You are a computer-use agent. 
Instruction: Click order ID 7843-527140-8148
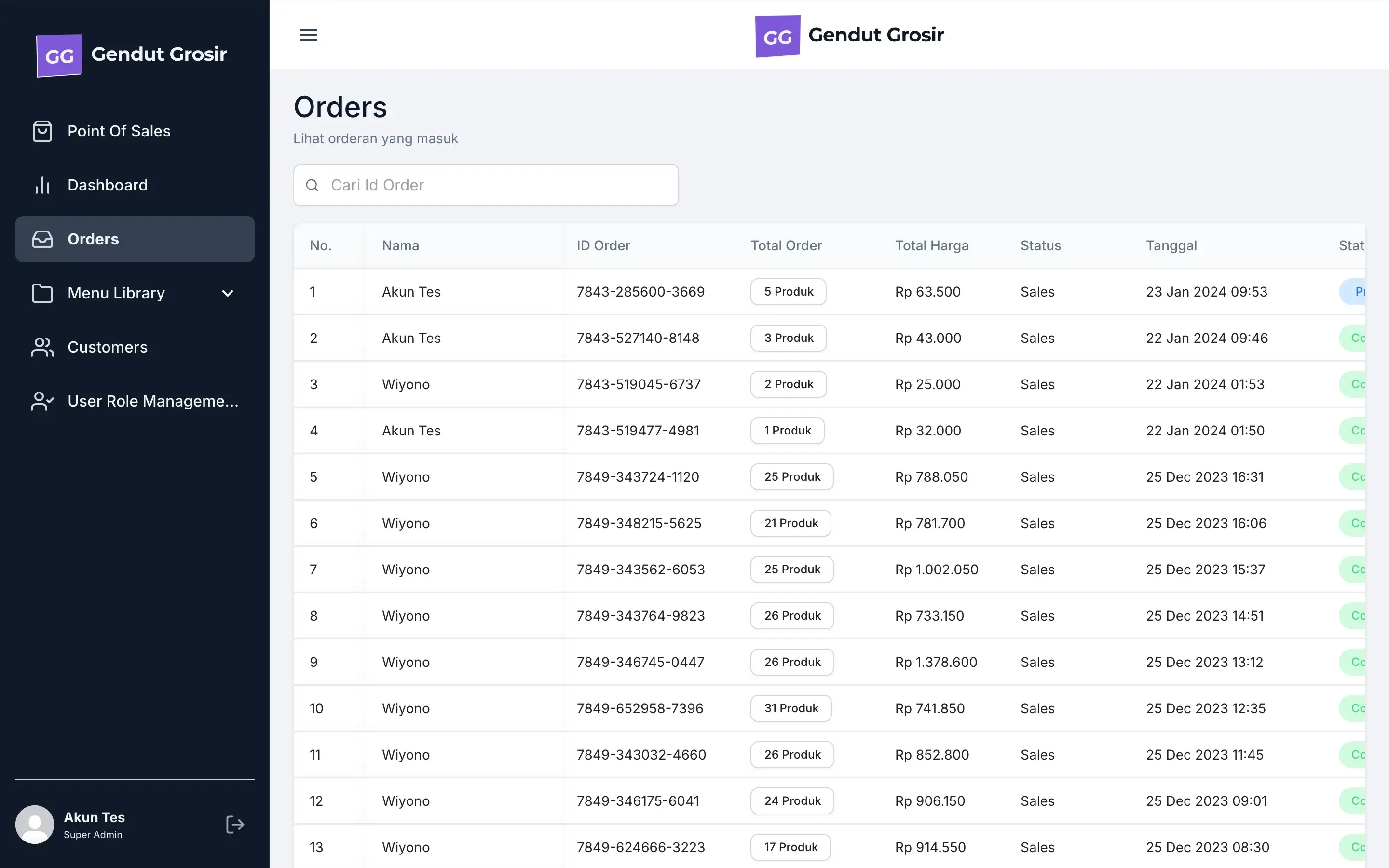pos(638,338)
